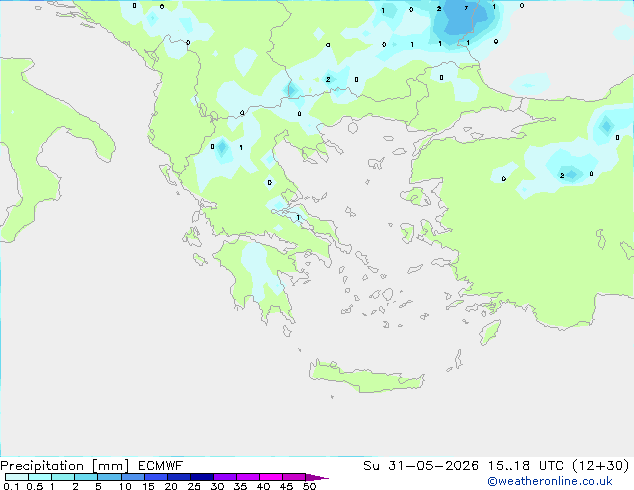The image size is (634, 490).
Task: Click the 40–45 mm magenta legend swatch
Action: (x=271, y=477)
